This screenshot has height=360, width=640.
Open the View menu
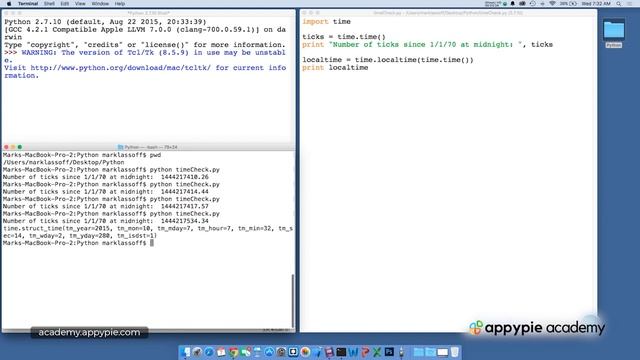pos(80,4)
